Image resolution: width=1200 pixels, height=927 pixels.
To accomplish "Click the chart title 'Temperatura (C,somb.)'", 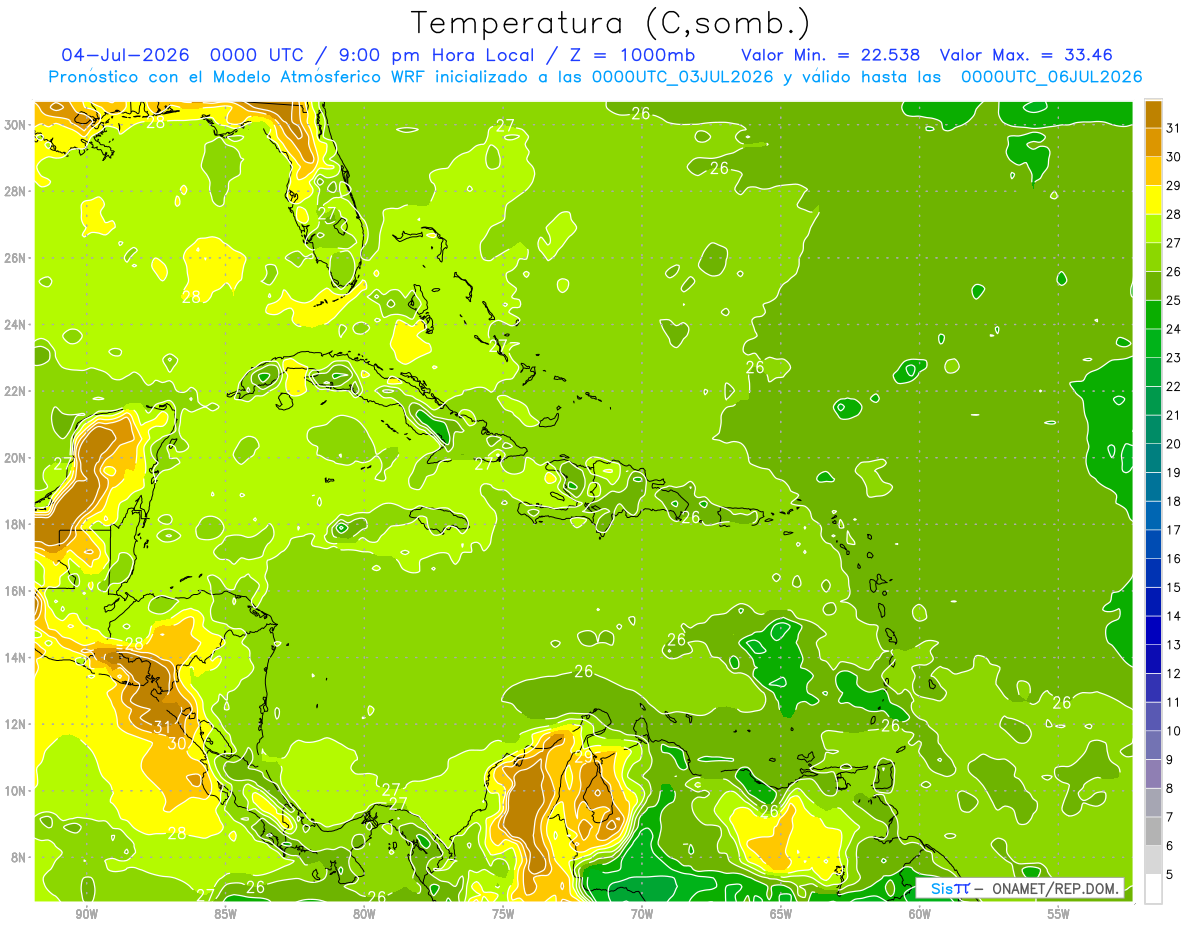I will click(611, 23).
